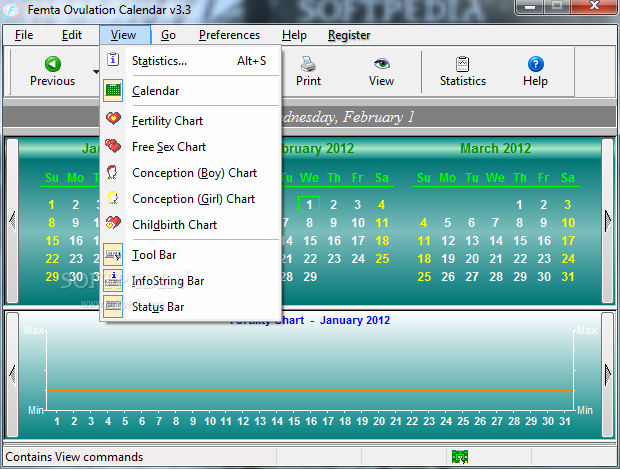Expand dropdown arrow next to Previous
This screenshot has width=620, height=469.
(96, 72)
